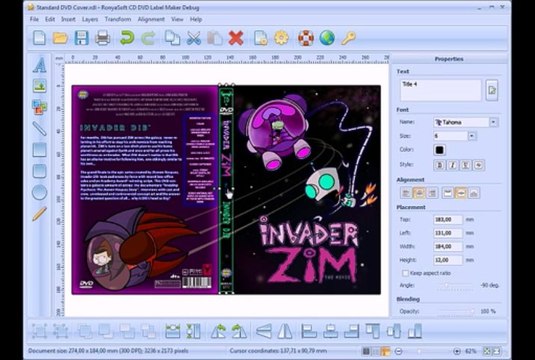
Task: Align objects to left edge
Action: click(x=309, y=331)
